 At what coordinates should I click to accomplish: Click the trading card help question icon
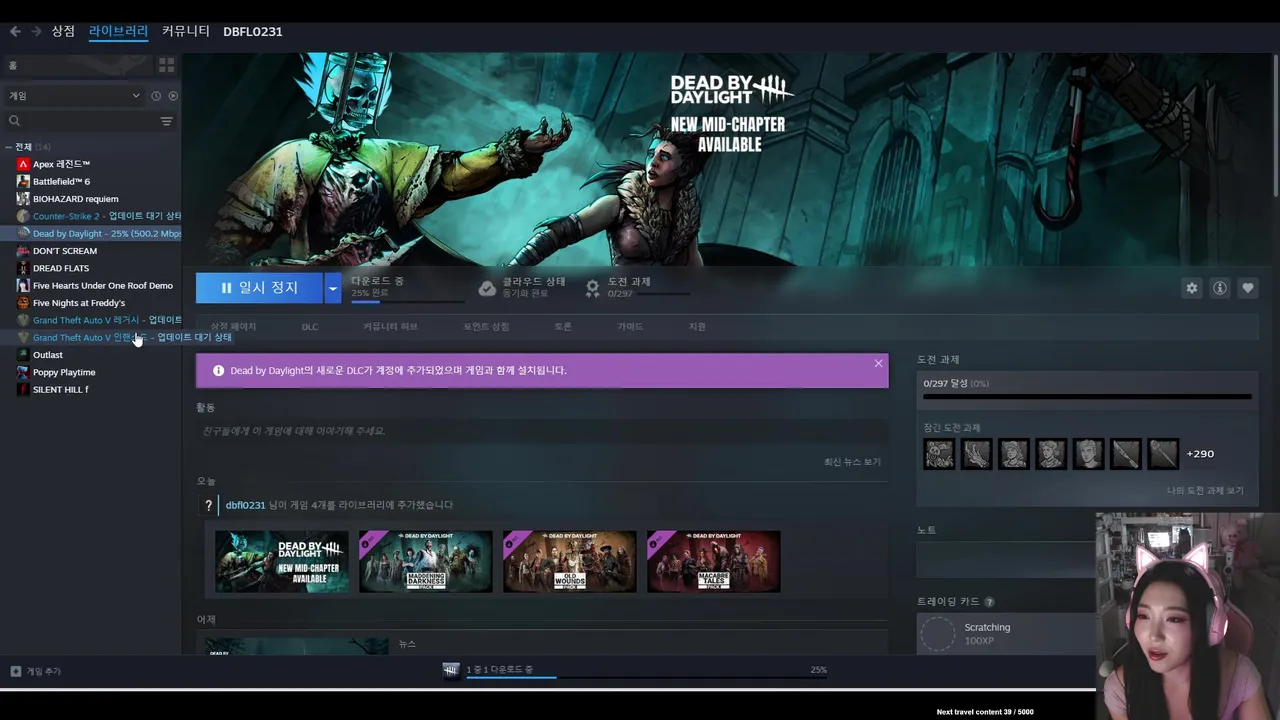[x=989, y=602]
